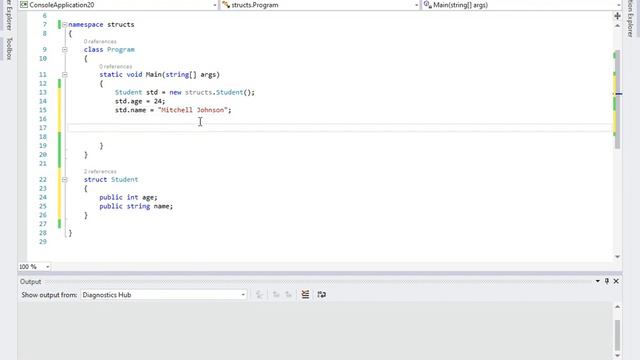Open the Solution Explorer side tab
This screenshot has width=640, height=360.
pyautogui.click(x=631, y=18)
